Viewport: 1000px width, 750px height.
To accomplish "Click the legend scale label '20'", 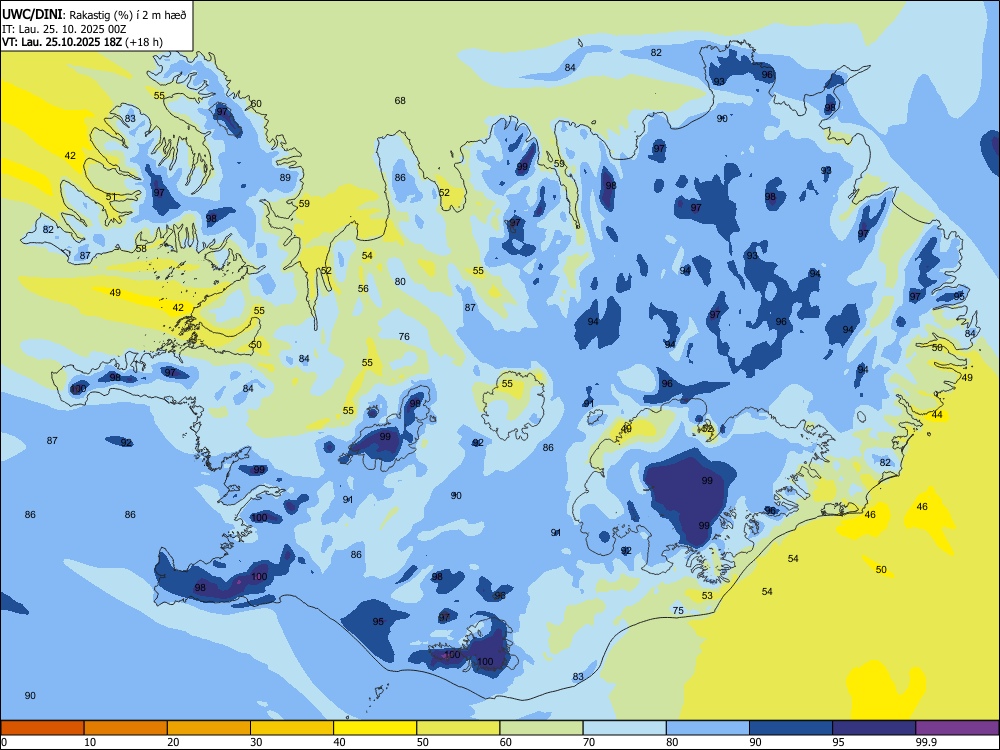I will 173,742.
